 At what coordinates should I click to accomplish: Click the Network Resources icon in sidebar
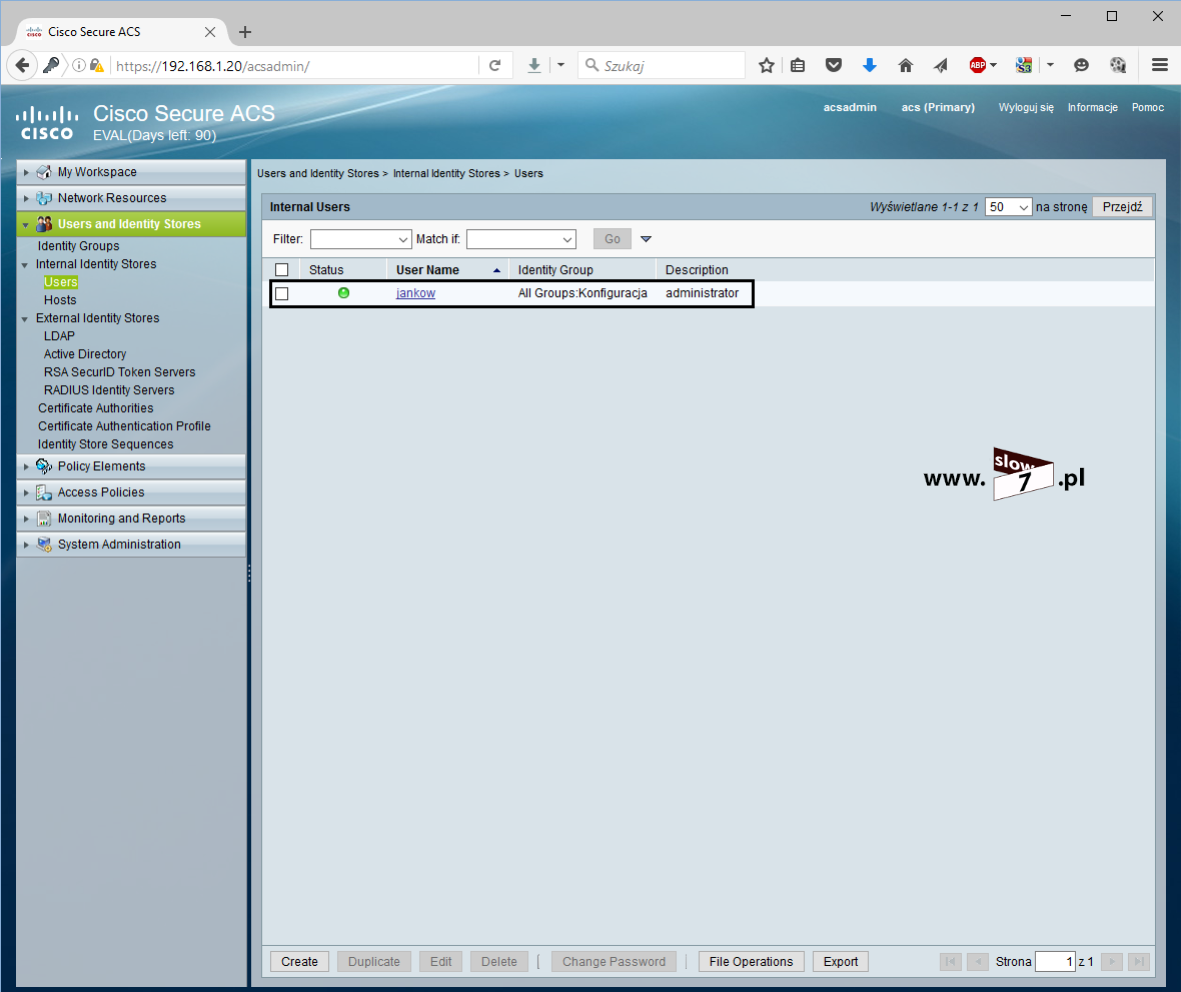(x=44, y=198)
